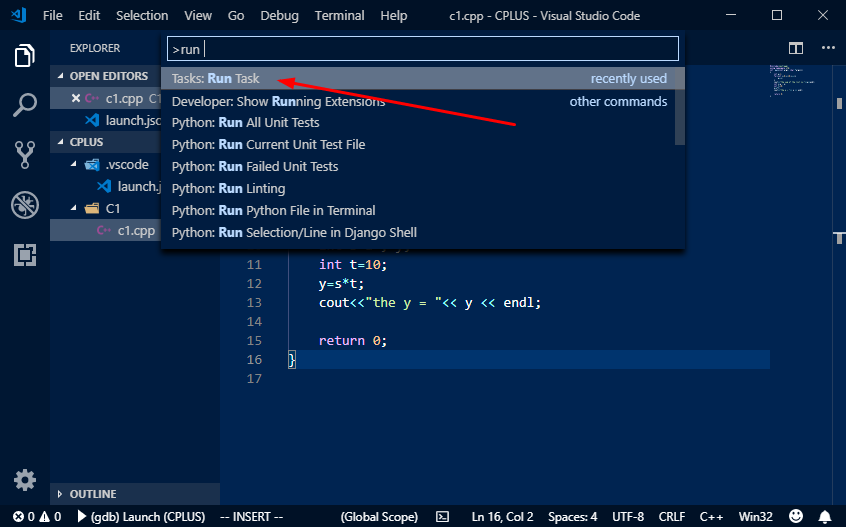This screenshot has width=846, height=527.
Task: Click the feedback smiley icon
Action: (795, 516)
